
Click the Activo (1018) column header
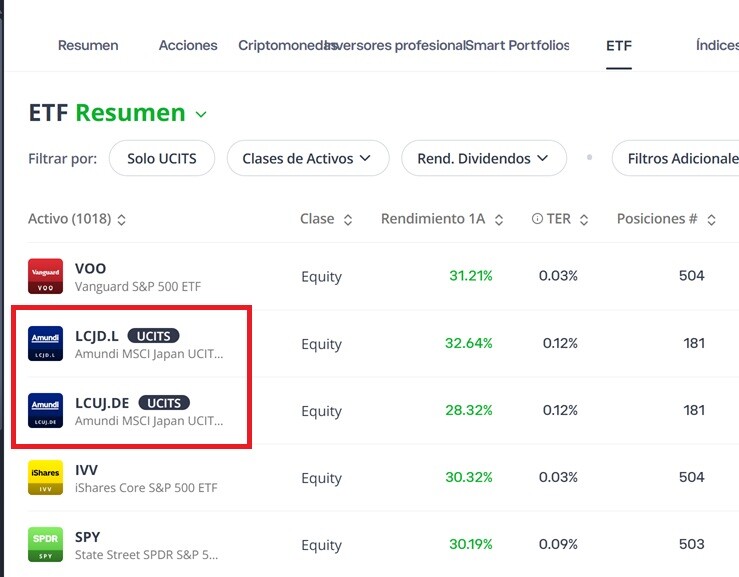click(x=70, y=219)
